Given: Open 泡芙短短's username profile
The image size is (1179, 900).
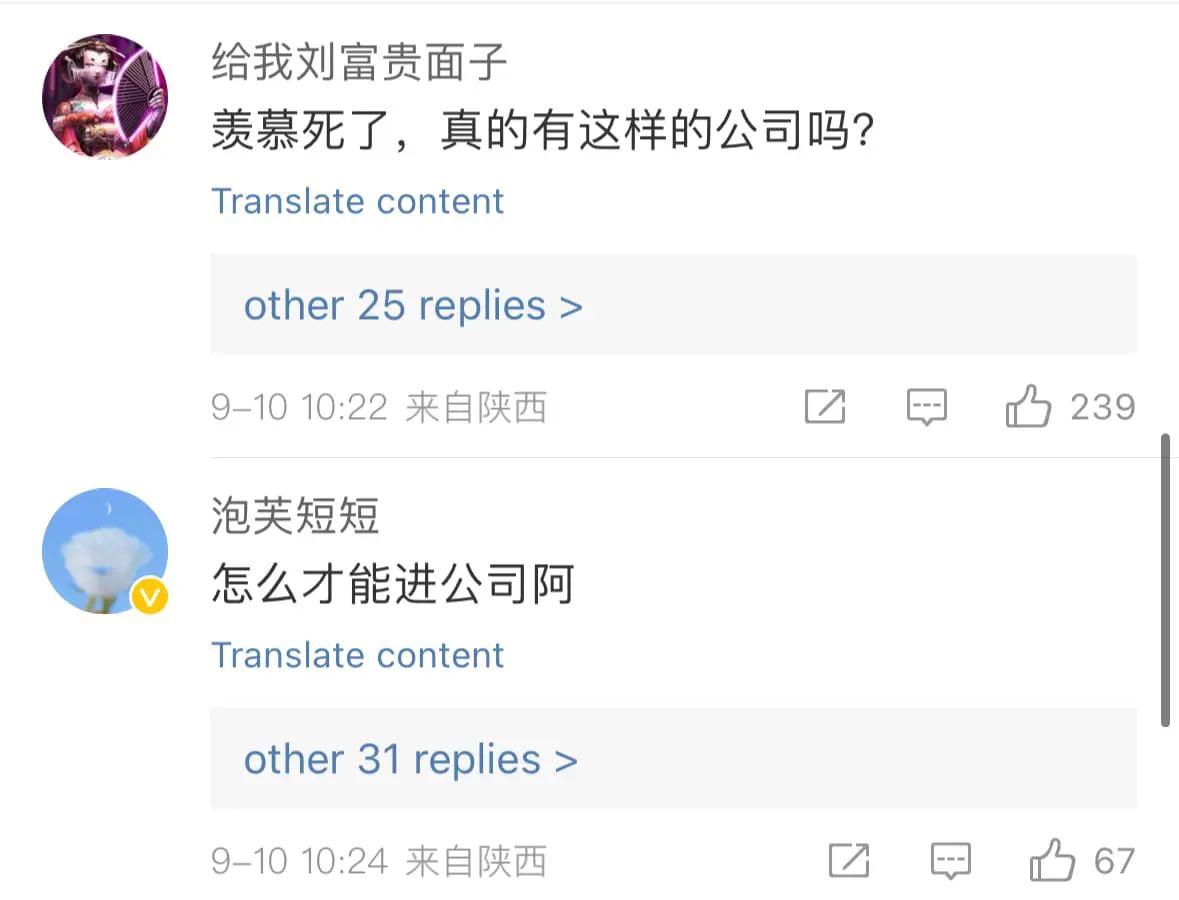Looking at the screenshot, I should [x=293, y=516].
